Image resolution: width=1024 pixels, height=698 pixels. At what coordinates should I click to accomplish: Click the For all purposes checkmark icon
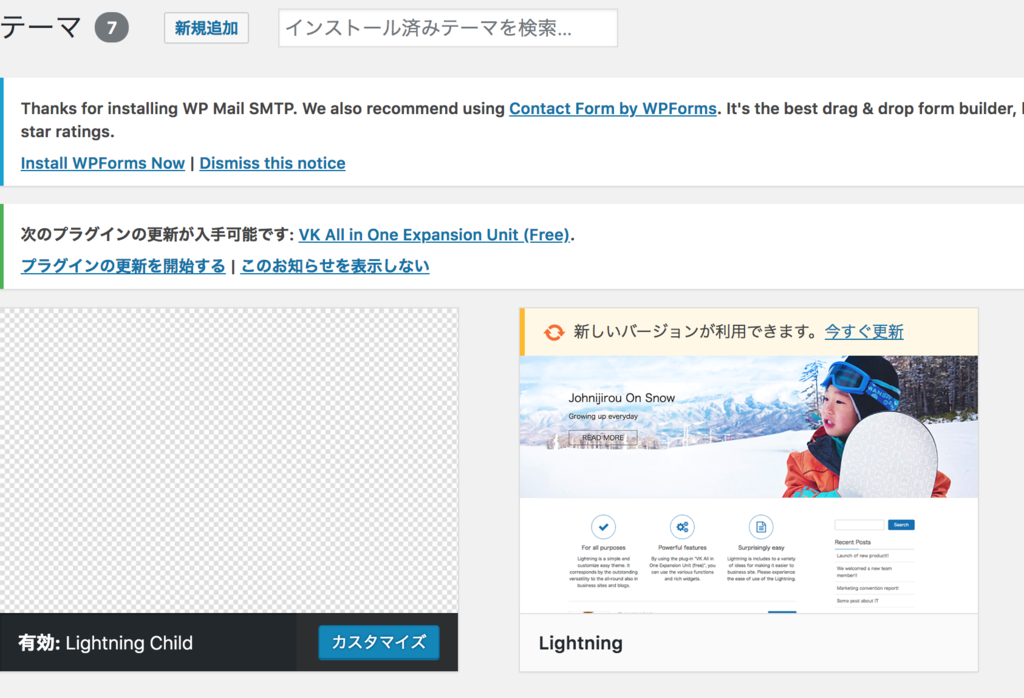(x=603, y=527)
